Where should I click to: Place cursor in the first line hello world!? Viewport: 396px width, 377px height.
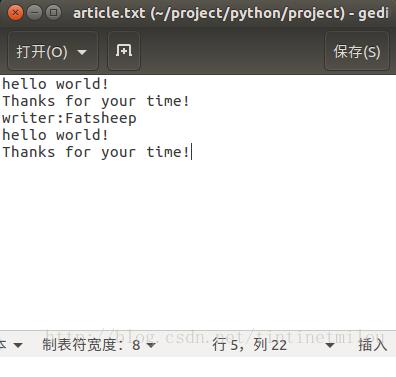pyautogui.click(x=55, y=84)
